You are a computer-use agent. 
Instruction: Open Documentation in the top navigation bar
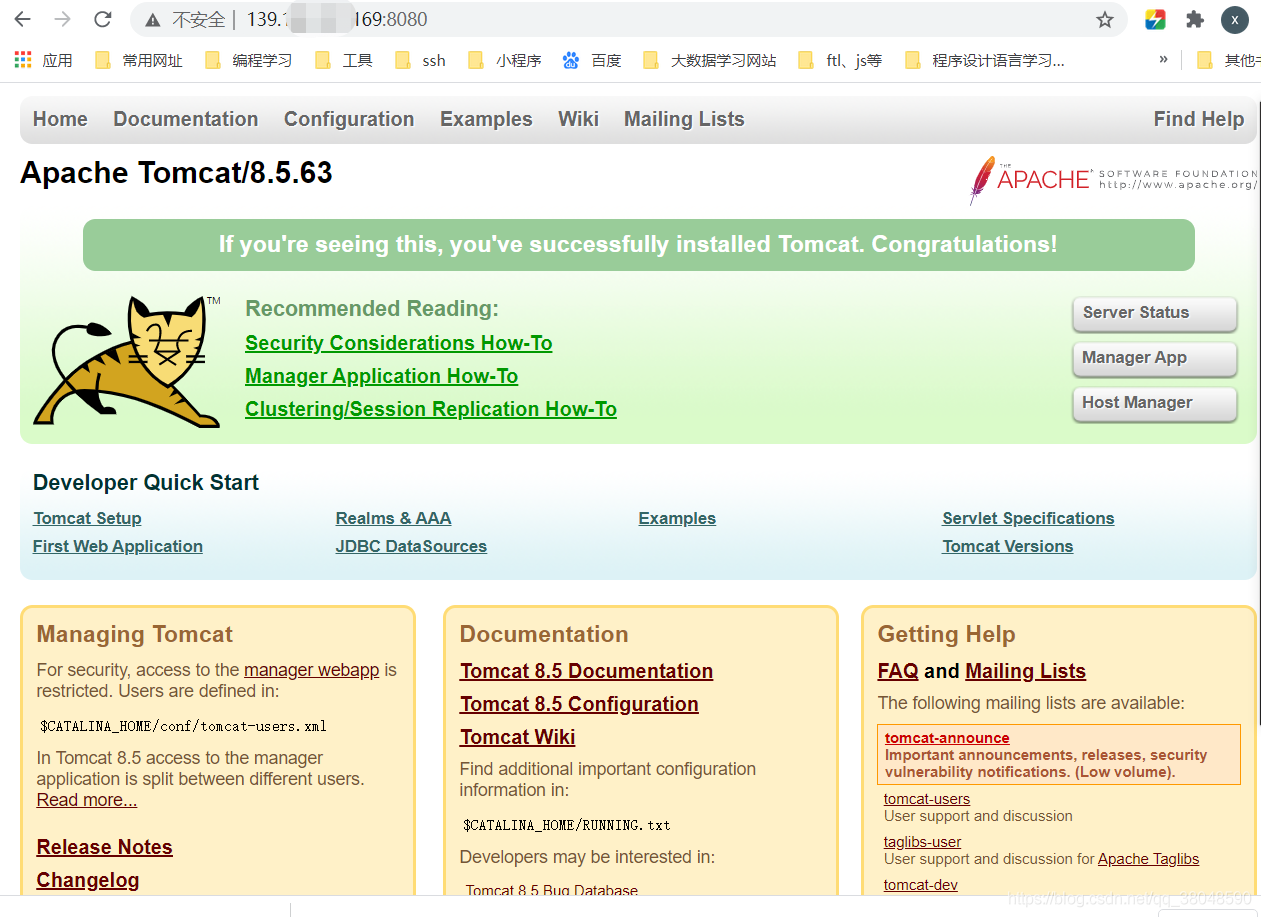(x=186, y=119)
